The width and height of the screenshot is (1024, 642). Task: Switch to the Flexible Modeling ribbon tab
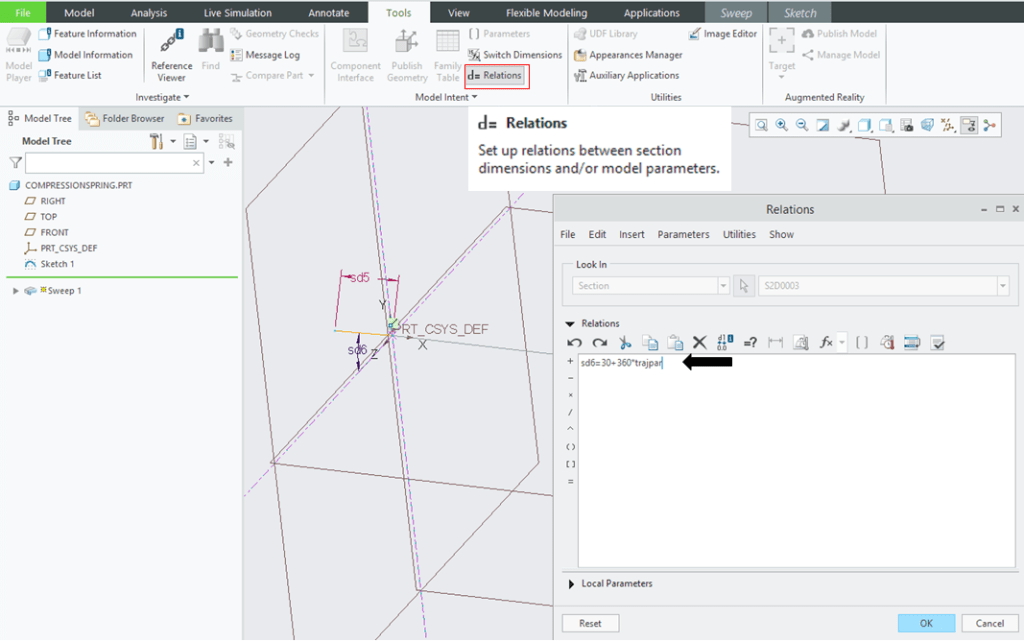(x=546, y=13)
